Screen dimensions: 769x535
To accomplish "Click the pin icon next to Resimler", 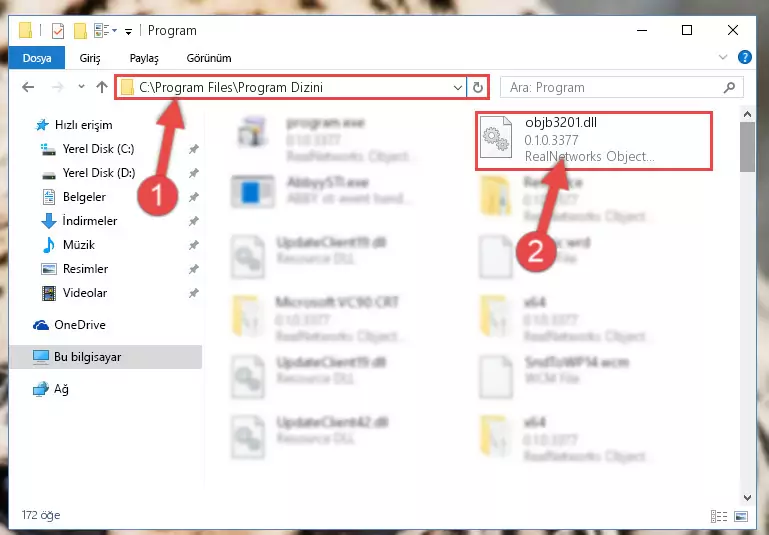I will pyautogui.click(x=194, y=269).
